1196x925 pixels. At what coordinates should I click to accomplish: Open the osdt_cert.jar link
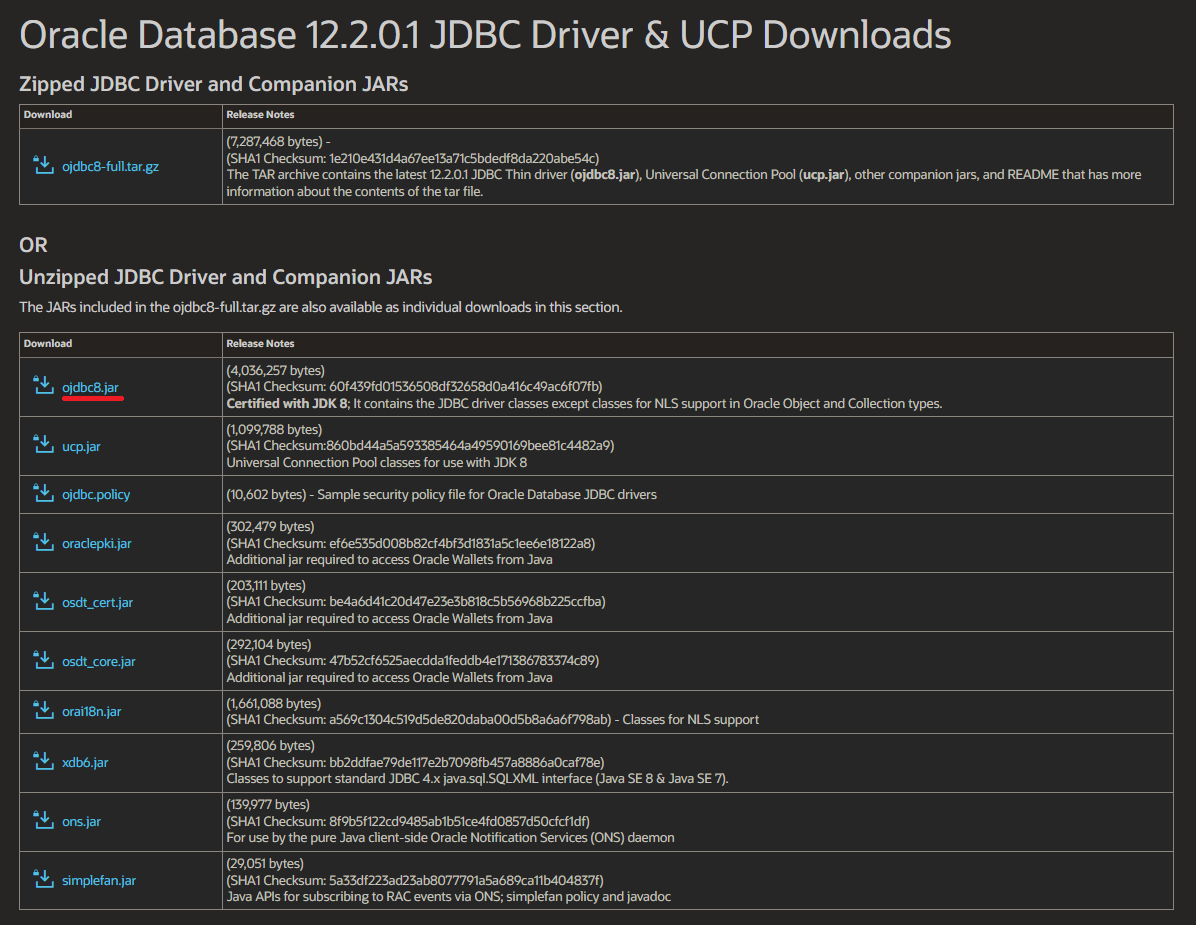click(98, 602)
